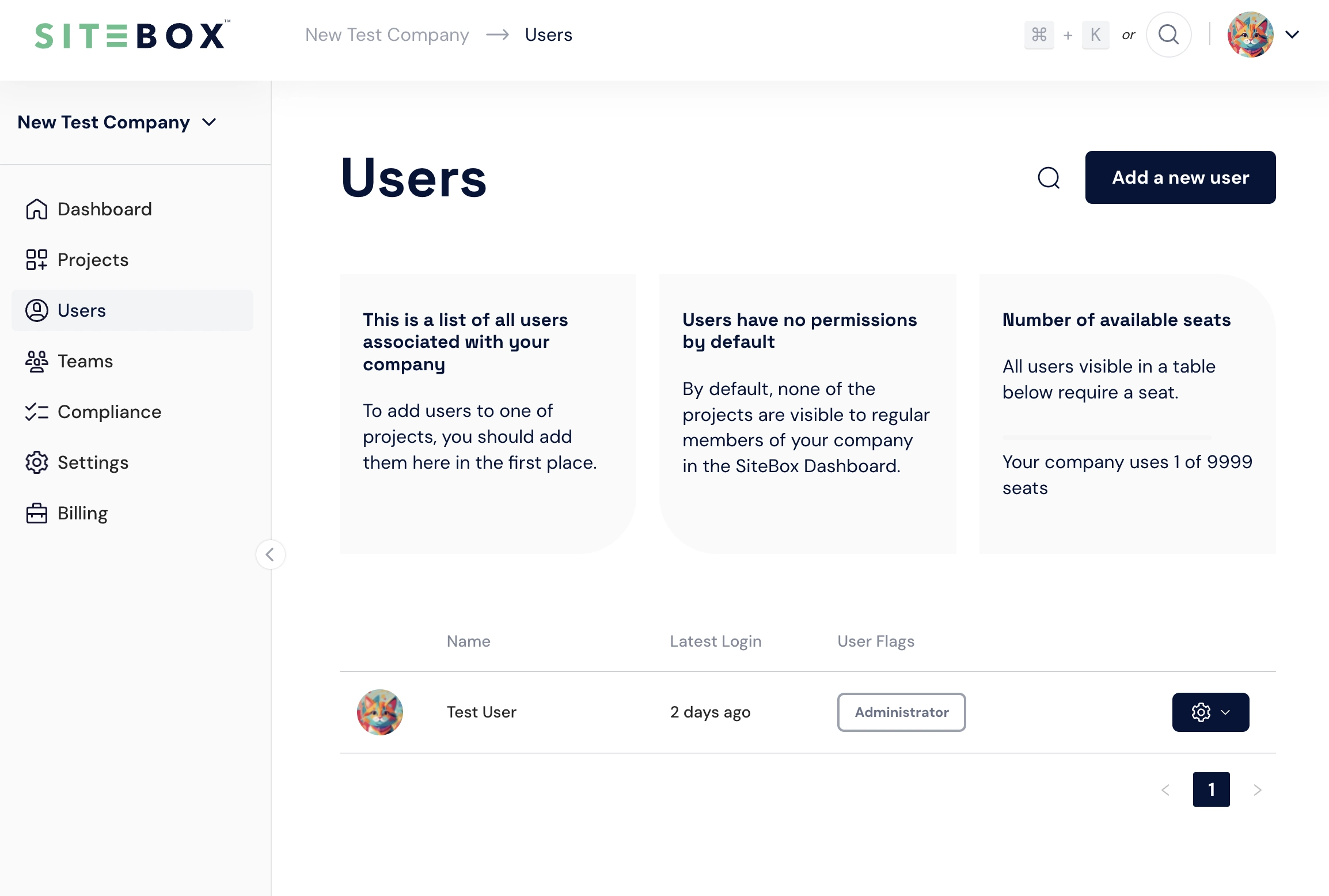Click page 1 pagination indicator
Image resolution: width=1329 pixels, height=896 pixels.
click(x=1211, y=789)
